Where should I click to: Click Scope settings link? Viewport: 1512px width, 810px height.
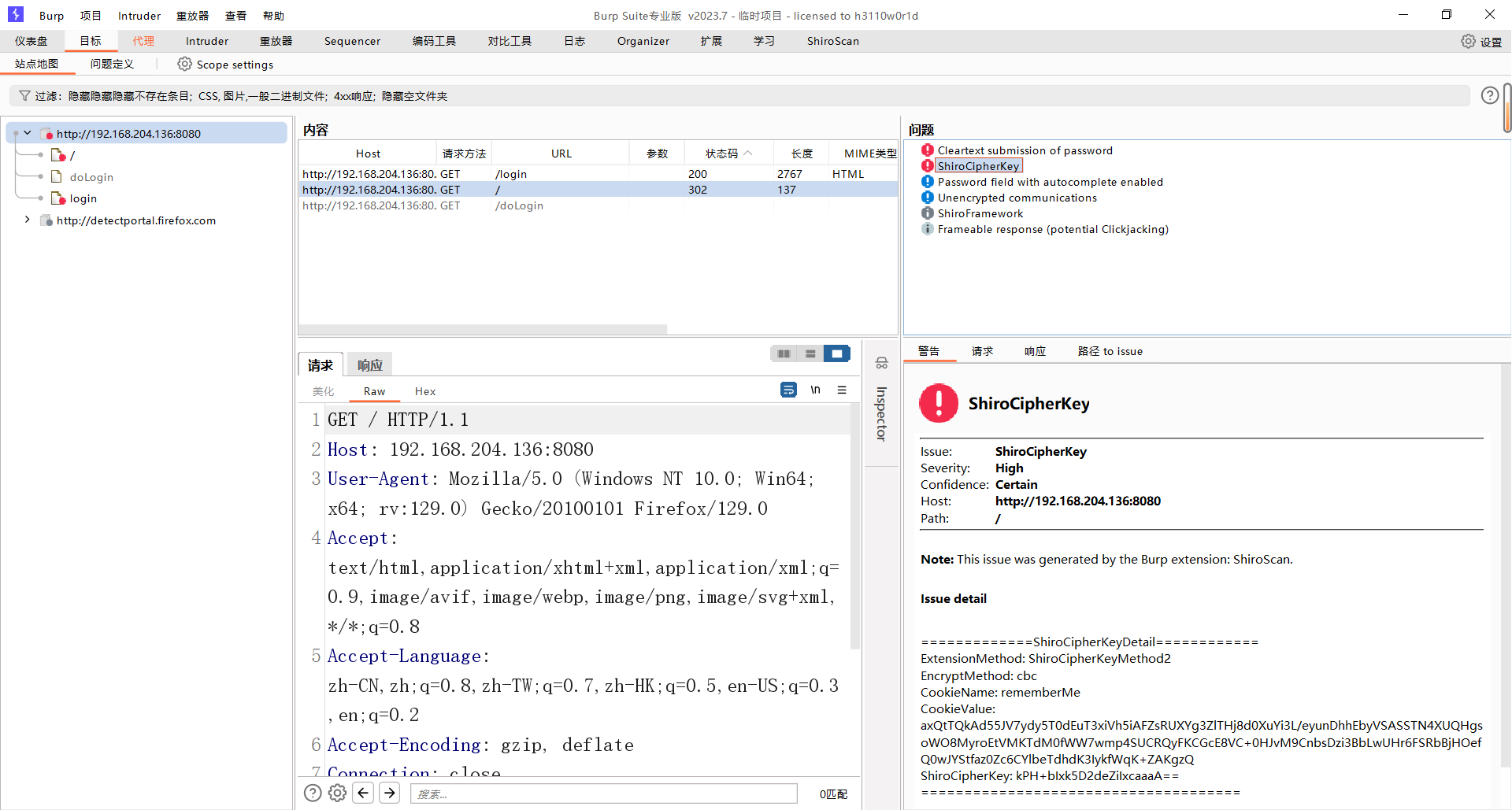(x=235, y=65)
